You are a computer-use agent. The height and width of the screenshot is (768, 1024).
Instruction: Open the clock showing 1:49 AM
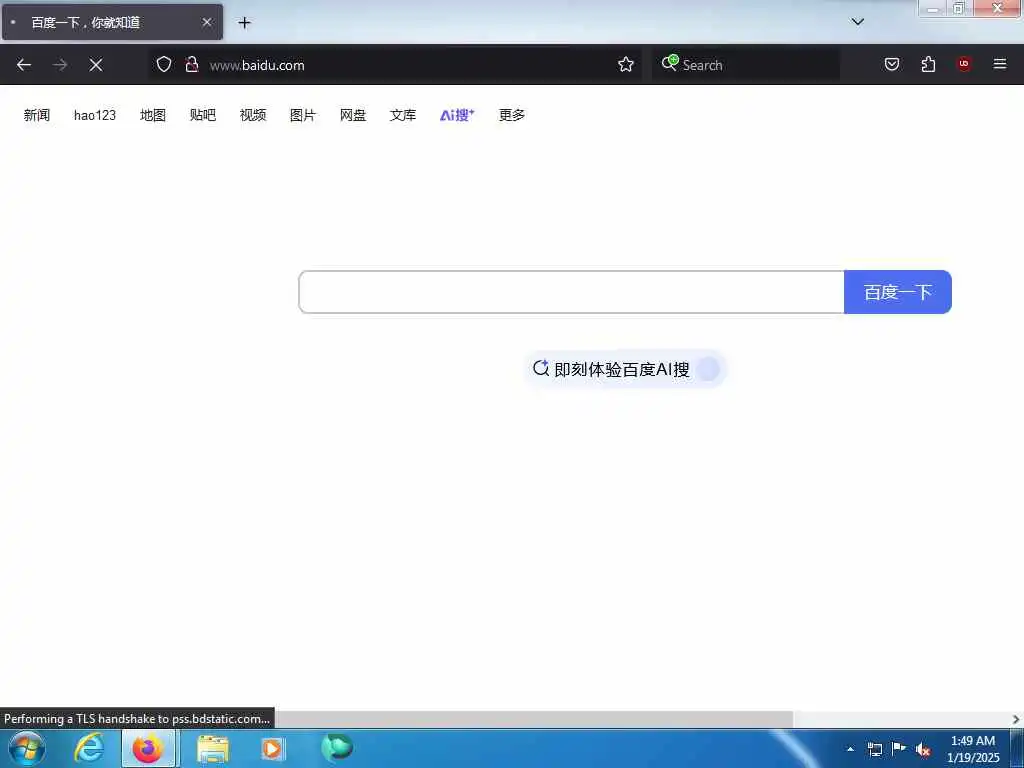tap(973, 749)
